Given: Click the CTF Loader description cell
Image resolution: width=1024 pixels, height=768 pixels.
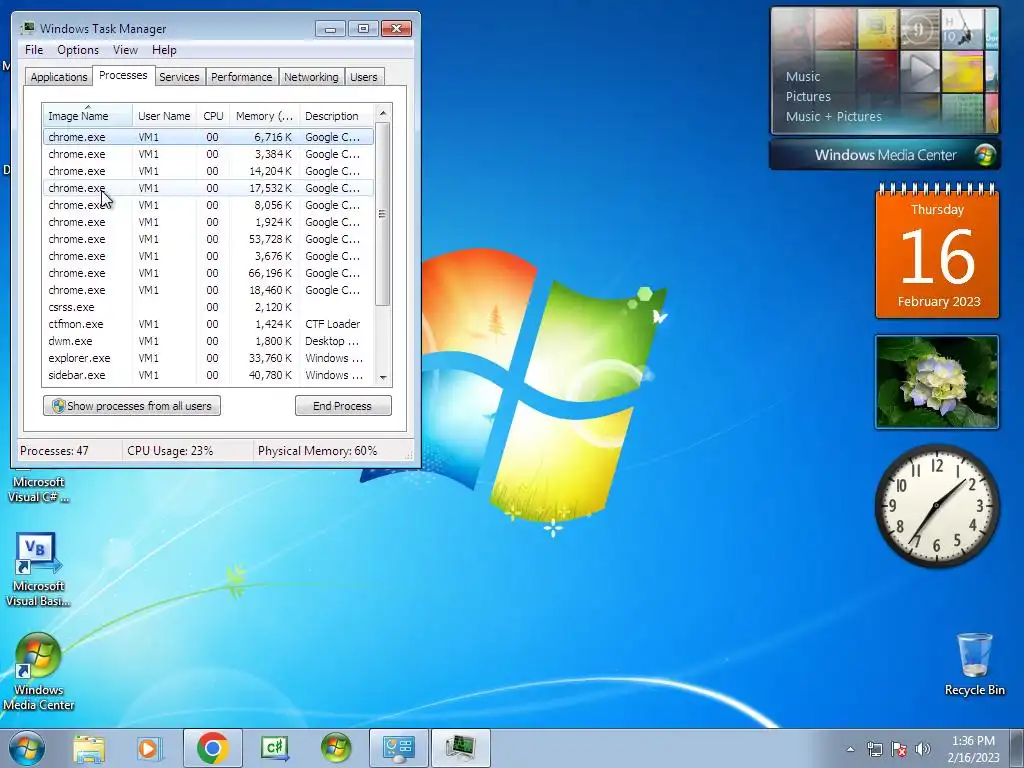Looking at the screenshot, I should [x=332, y=324].
